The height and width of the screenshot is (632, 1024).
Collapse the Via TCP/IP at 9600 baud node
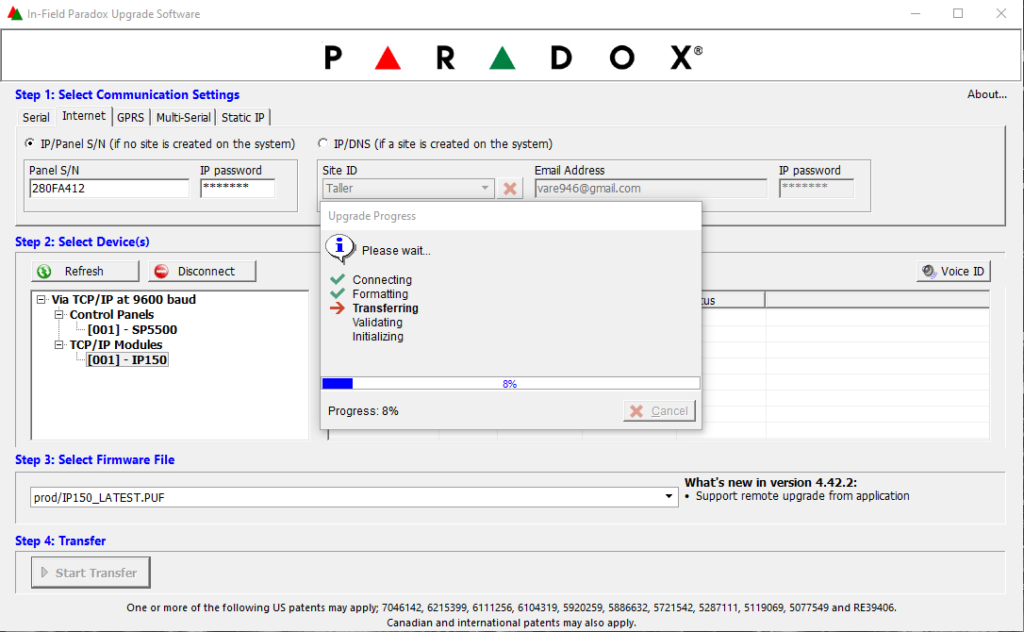pyautogui.click(x=41, y=299)
